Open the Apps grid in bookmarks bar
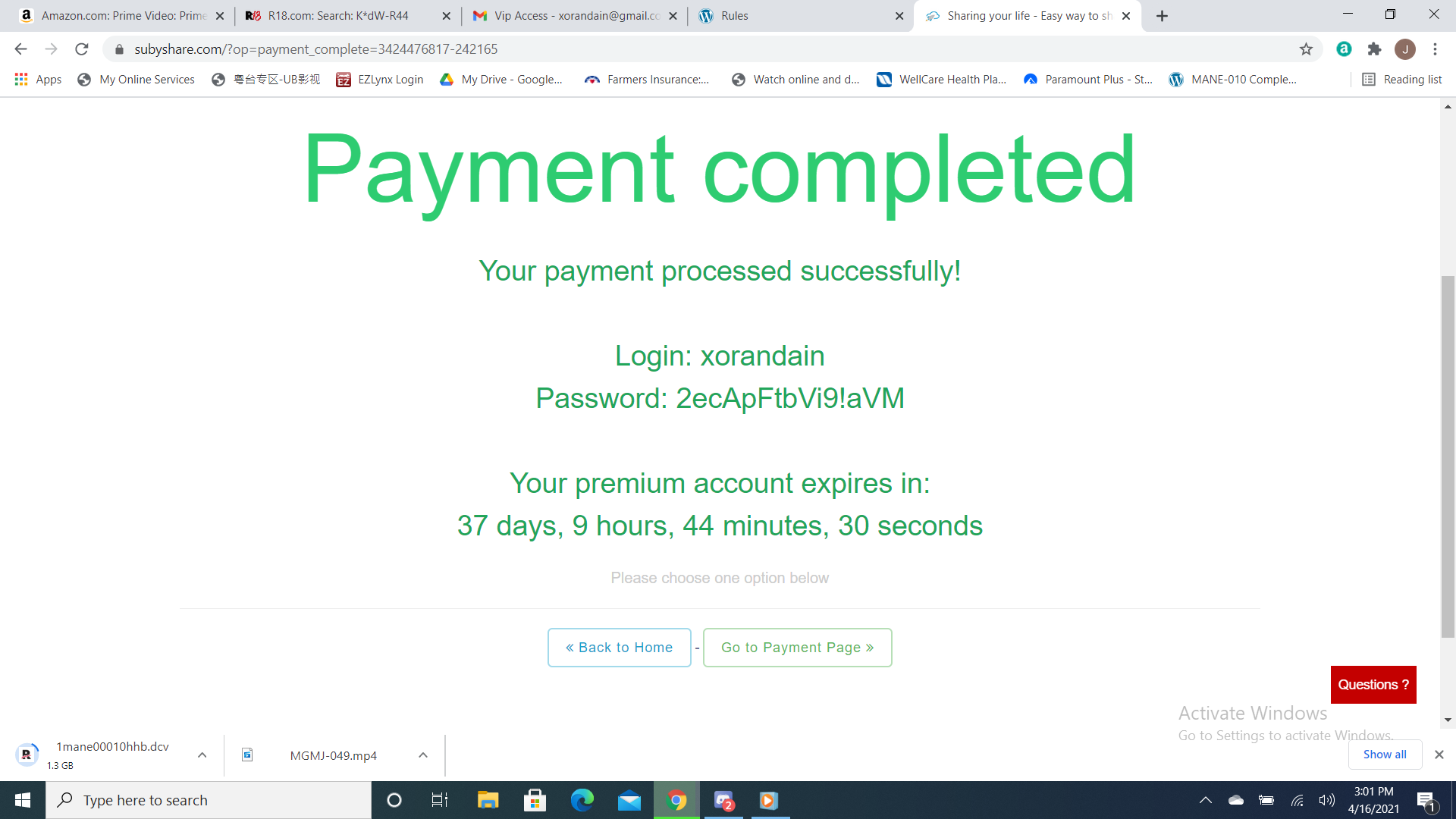 point(38,80)
